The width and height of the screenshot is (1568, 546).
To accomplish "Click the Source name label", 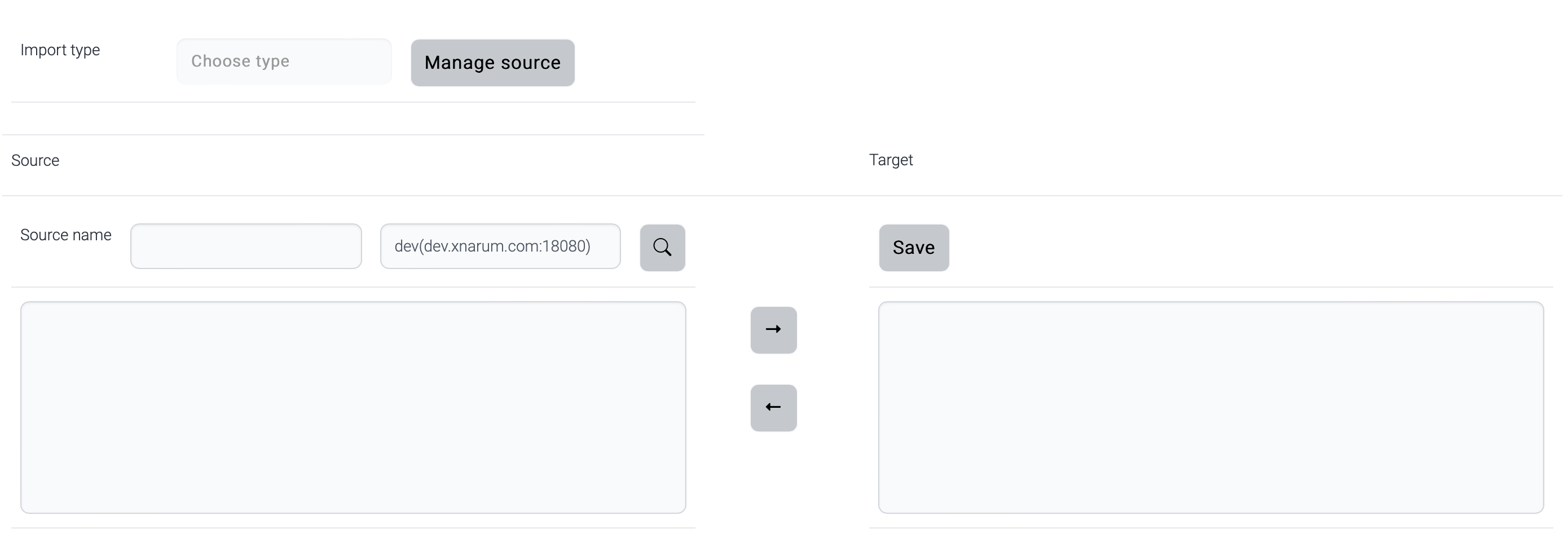I will [66, 235].
